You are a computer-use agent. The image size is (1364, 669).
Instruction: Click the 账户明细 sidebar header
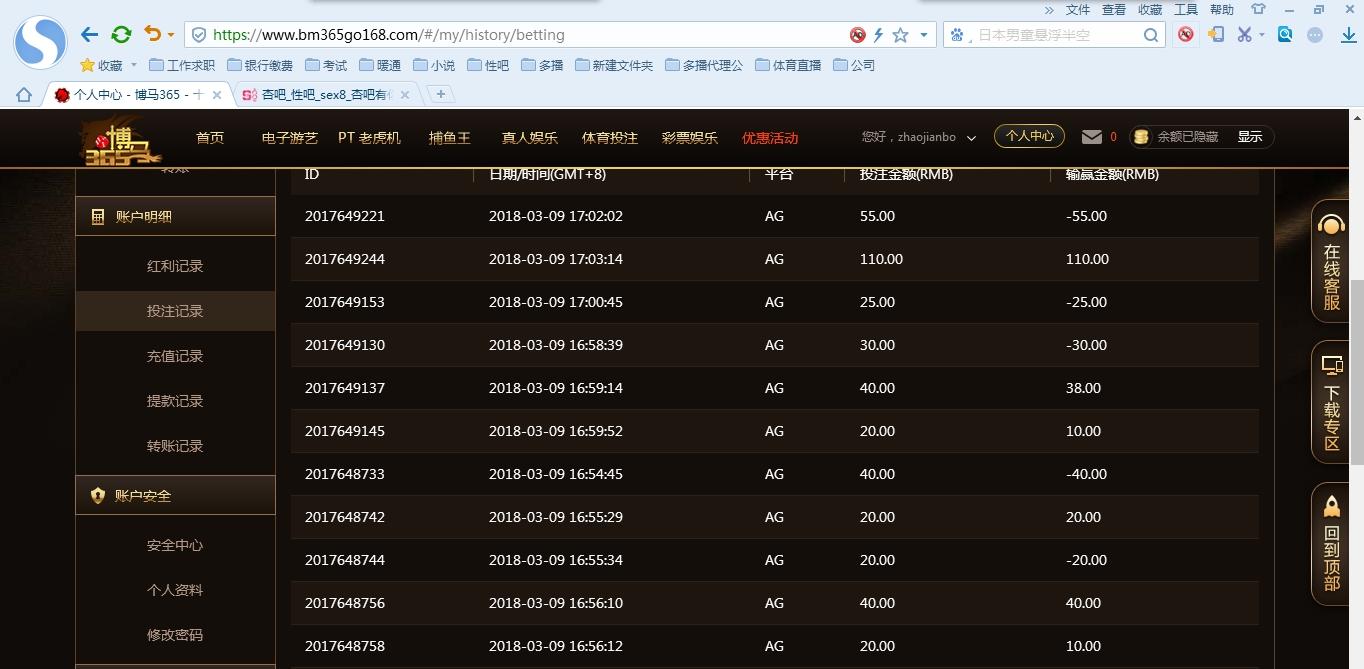pyautogui.click(x=175, y=216)
